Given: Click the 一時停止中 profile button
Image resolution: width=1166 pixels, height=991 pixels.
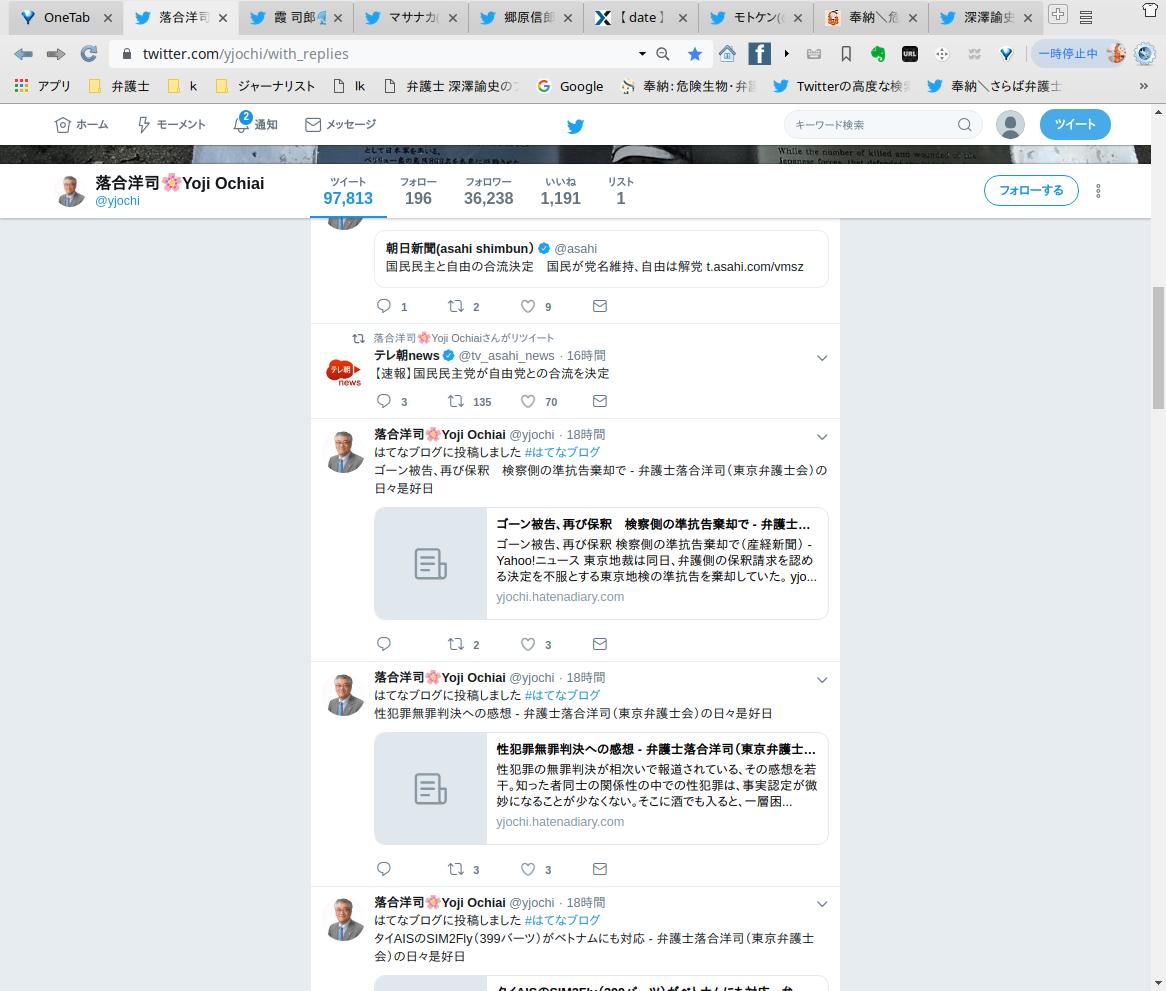Looking at the screenshot, I should click(1078, 54).
